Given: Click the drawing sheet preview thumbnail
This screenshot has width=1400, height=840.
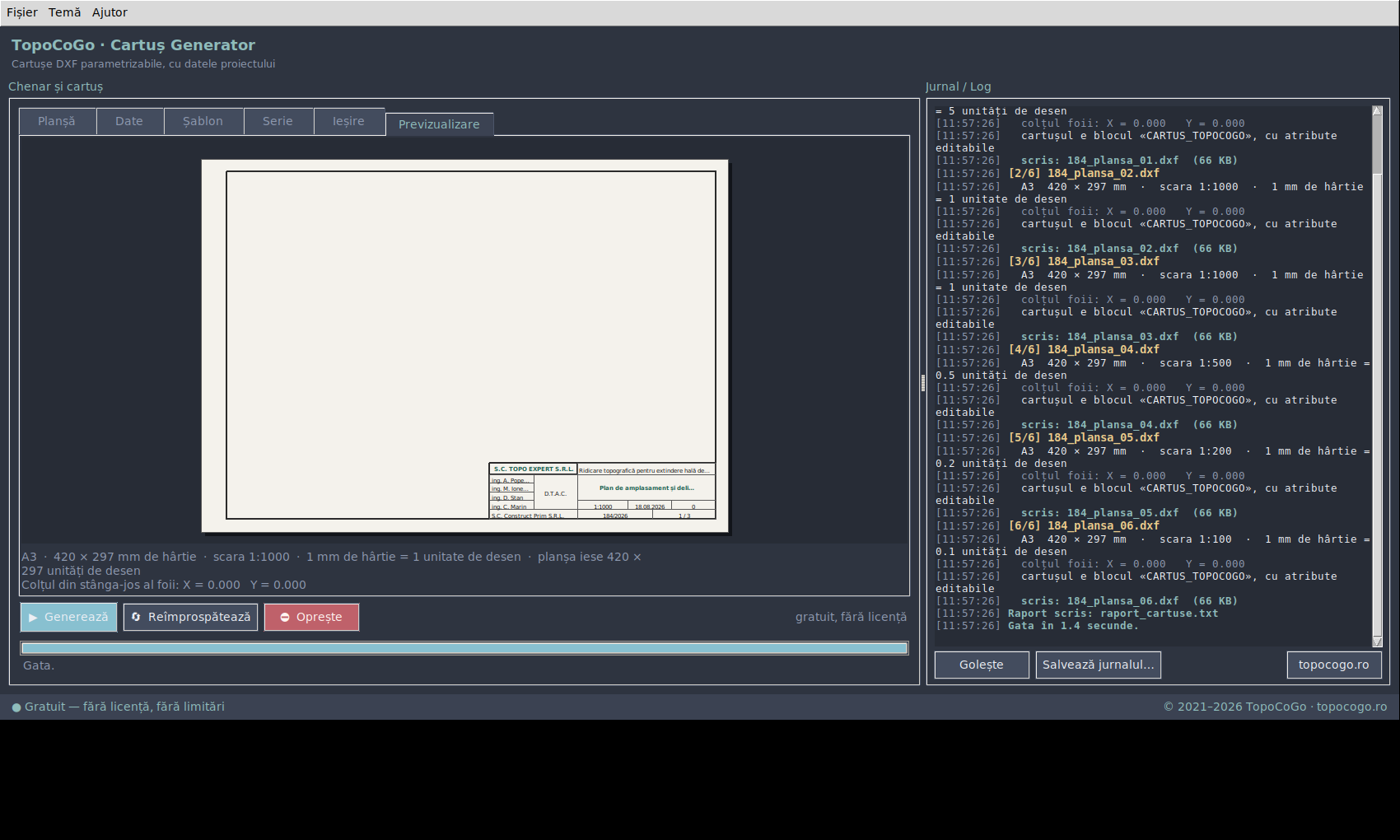Looking at the screenshot, I should (x=465, y=346).
